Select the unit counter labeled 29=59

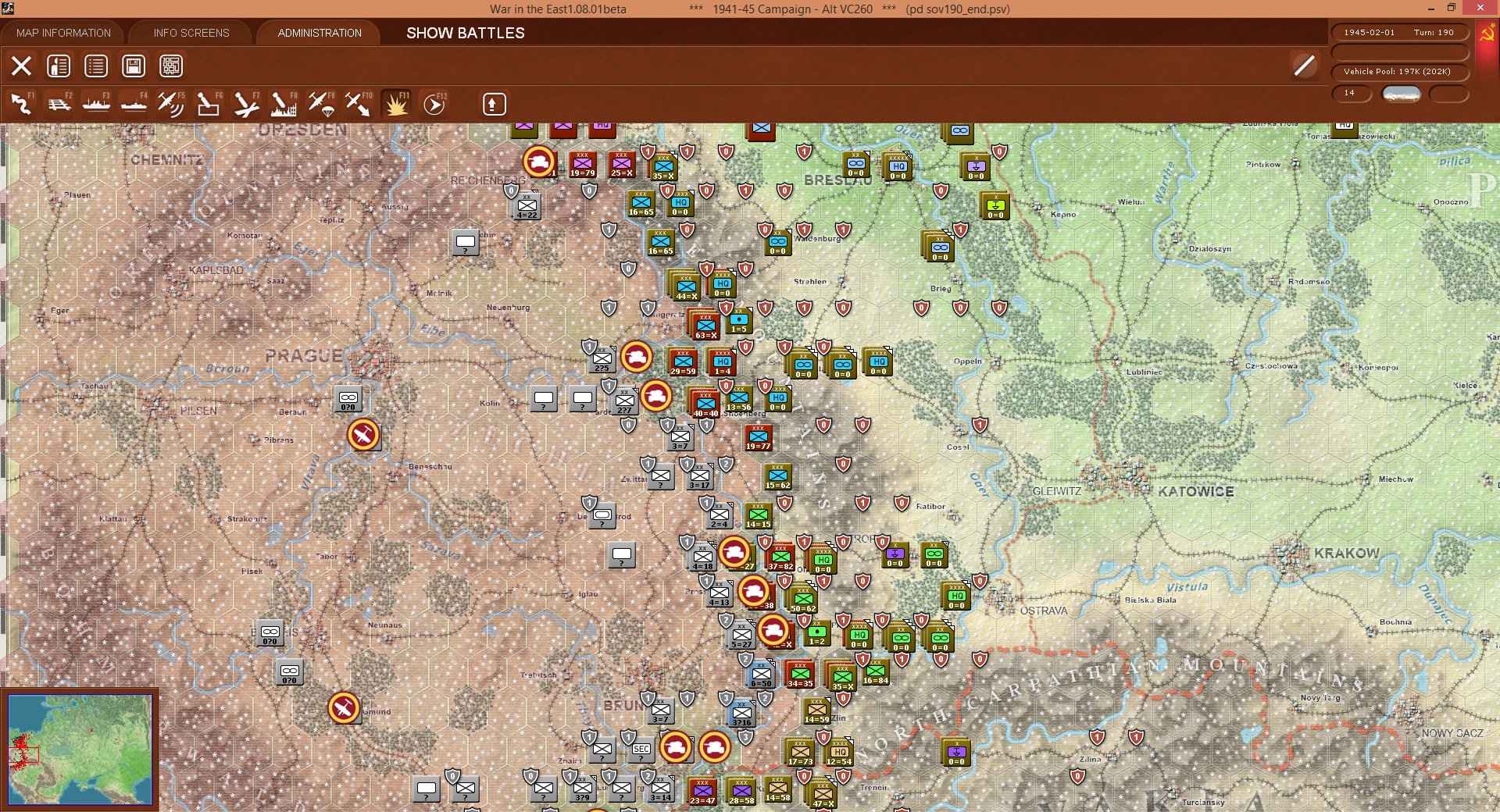click(683, 361)
